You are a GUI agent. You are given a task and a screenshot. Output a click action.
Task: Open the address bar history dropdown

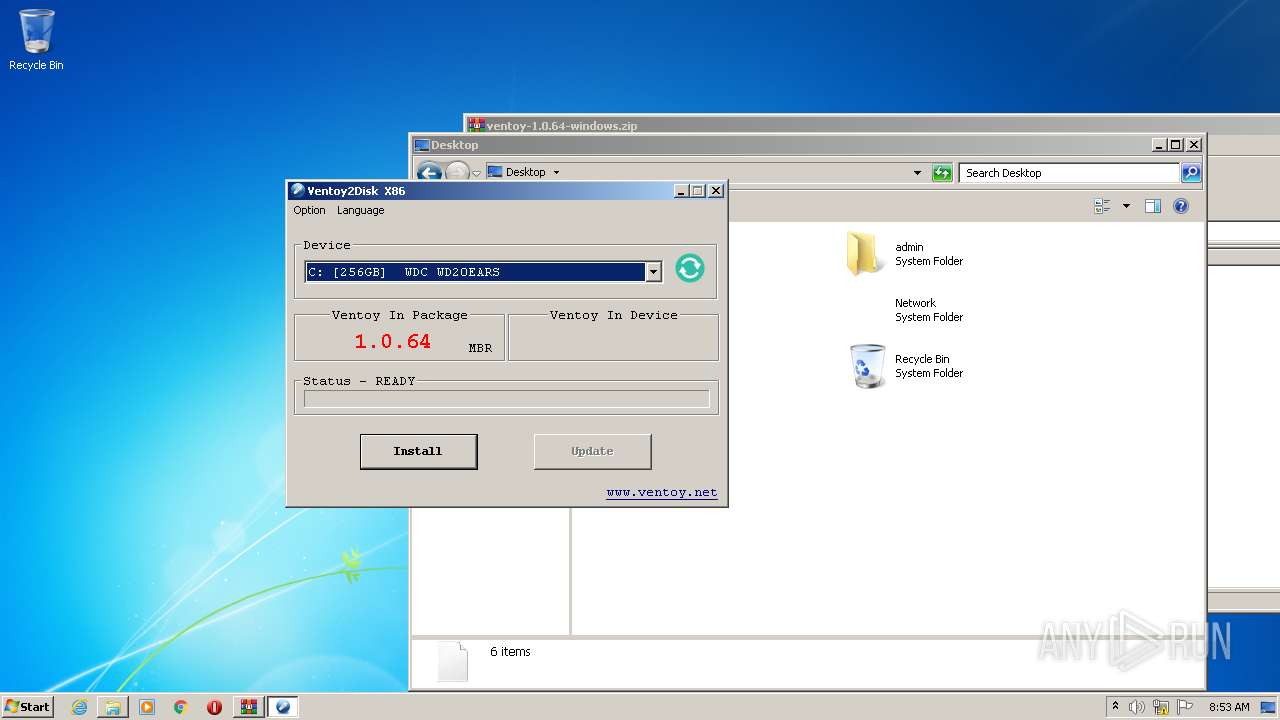click(917, 173)
